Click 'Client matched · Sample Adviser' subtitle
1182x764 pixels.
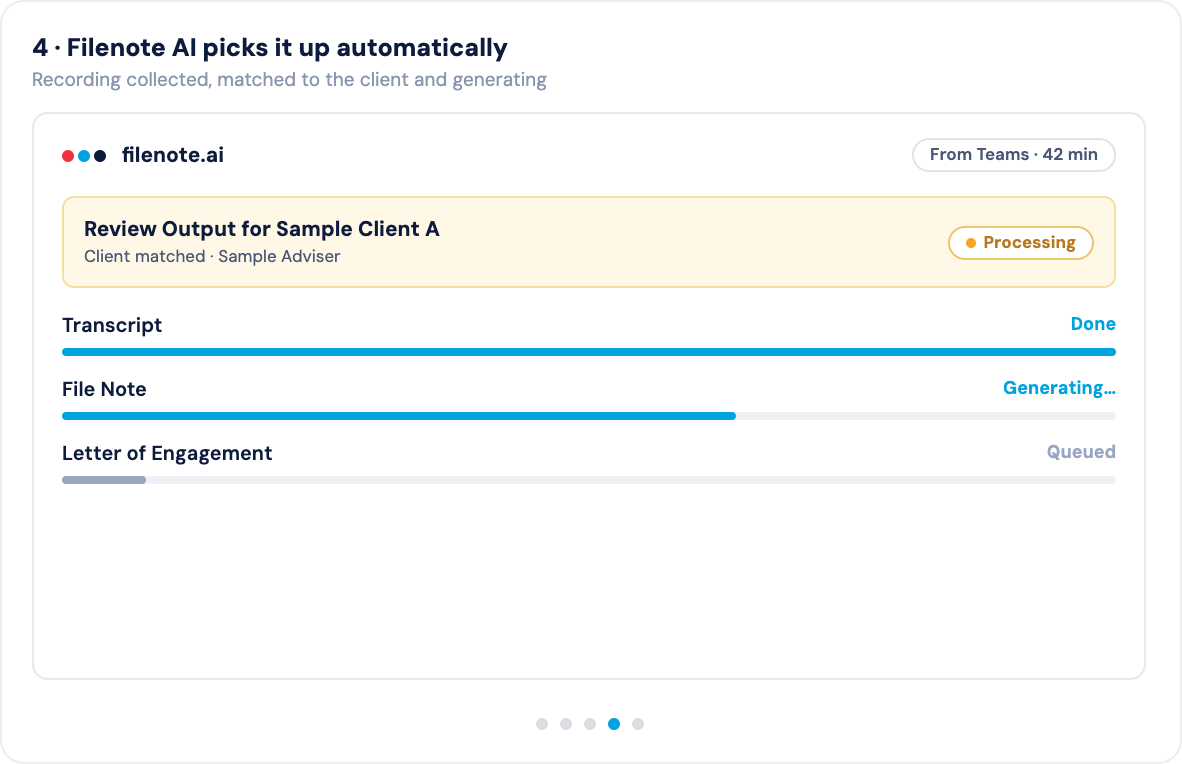tap(212, 256)
